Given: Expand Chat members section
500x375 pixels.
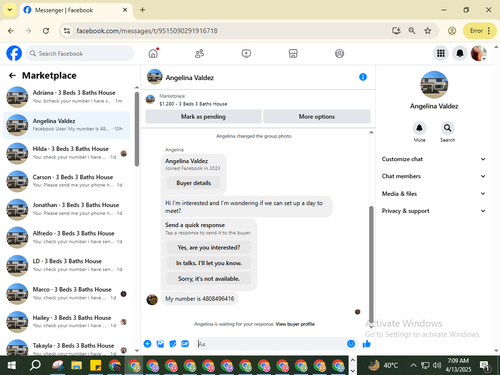Looking at the screenshot, I should click(434, 176).
